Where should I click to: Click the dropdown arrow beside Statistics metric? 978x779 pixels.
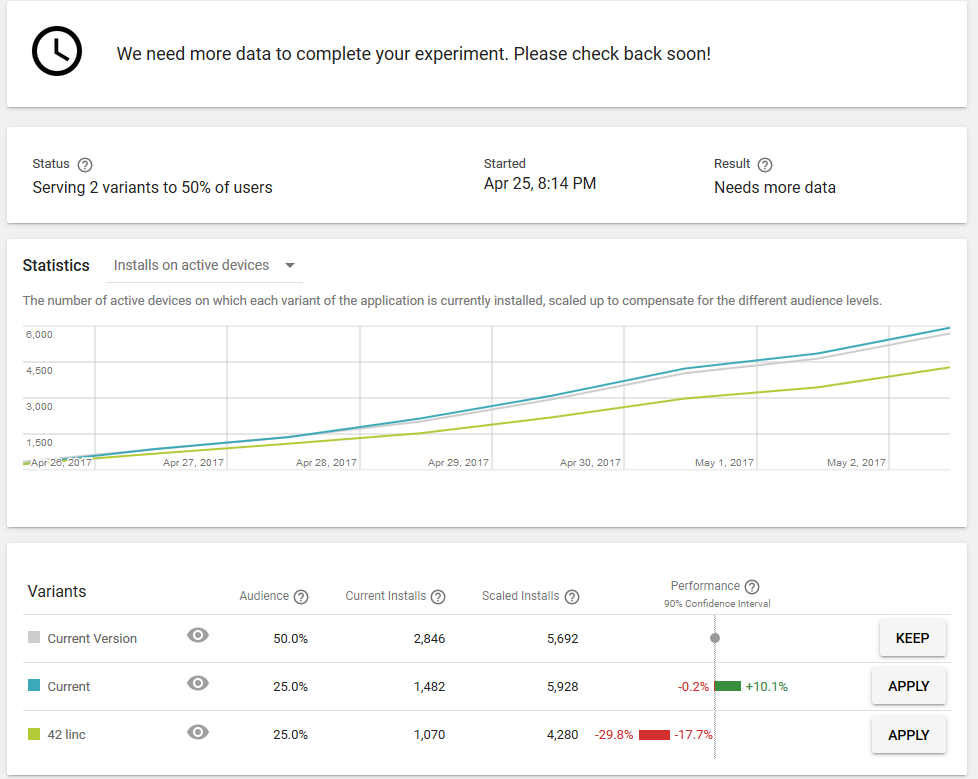pos(290,266)
